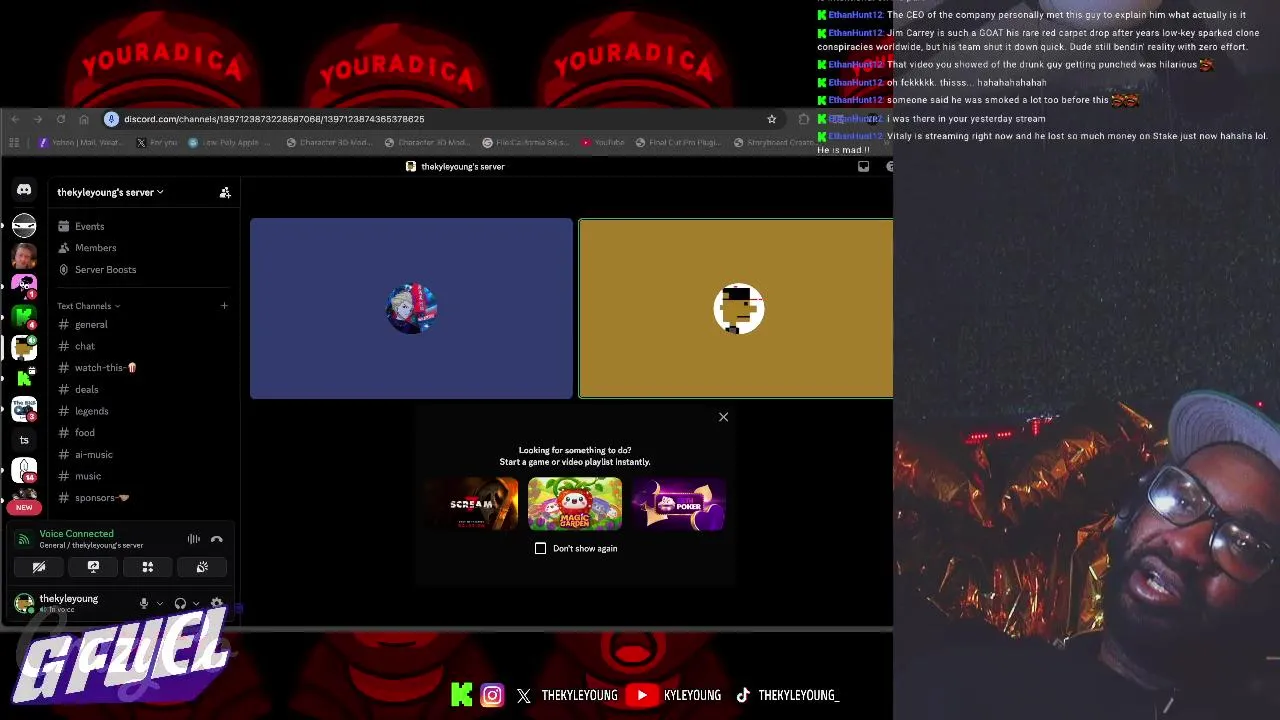Open the white feather server icon

24,470
